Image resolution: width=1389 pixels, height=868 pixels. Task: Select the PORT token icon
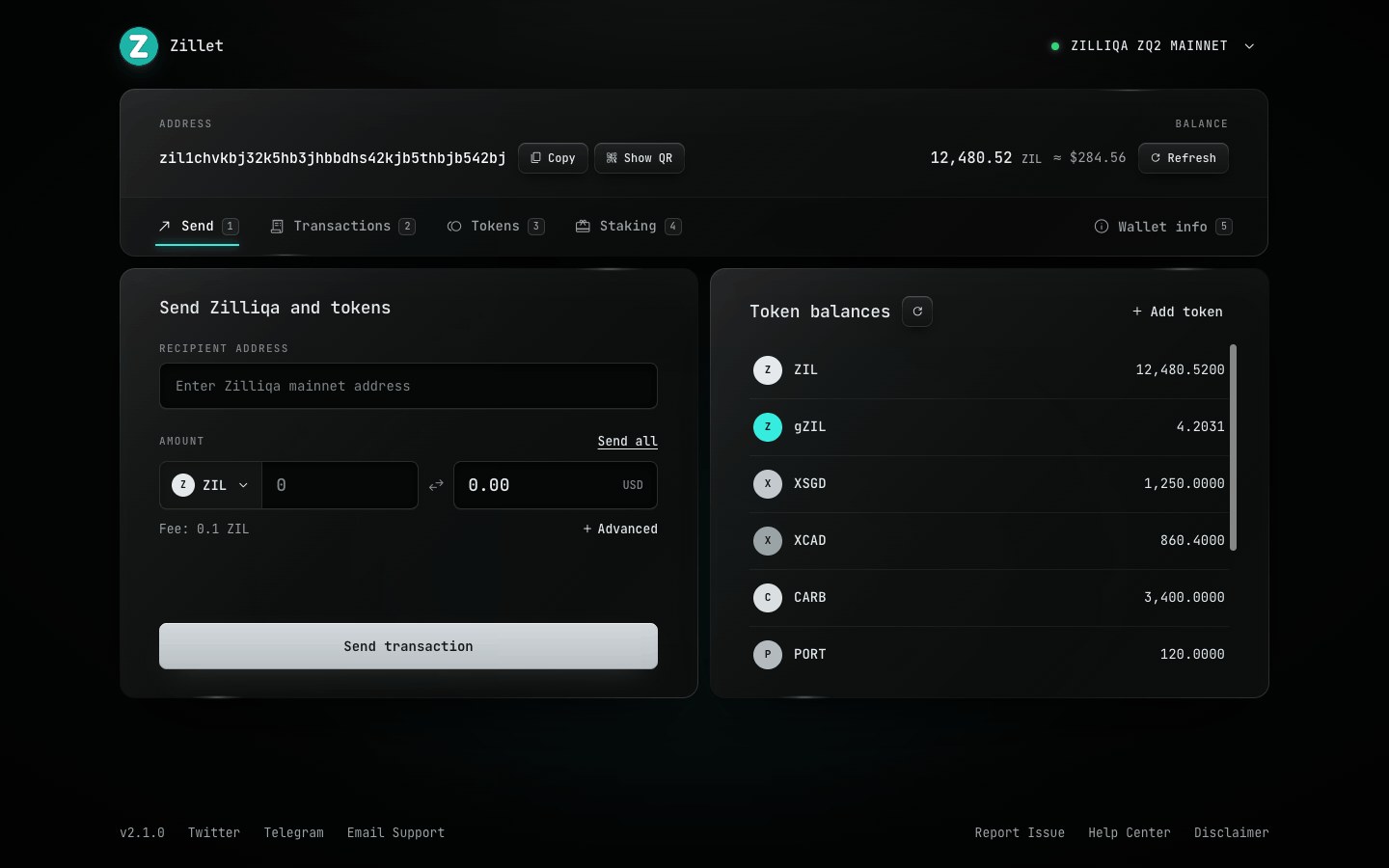[x=768, y=654]
